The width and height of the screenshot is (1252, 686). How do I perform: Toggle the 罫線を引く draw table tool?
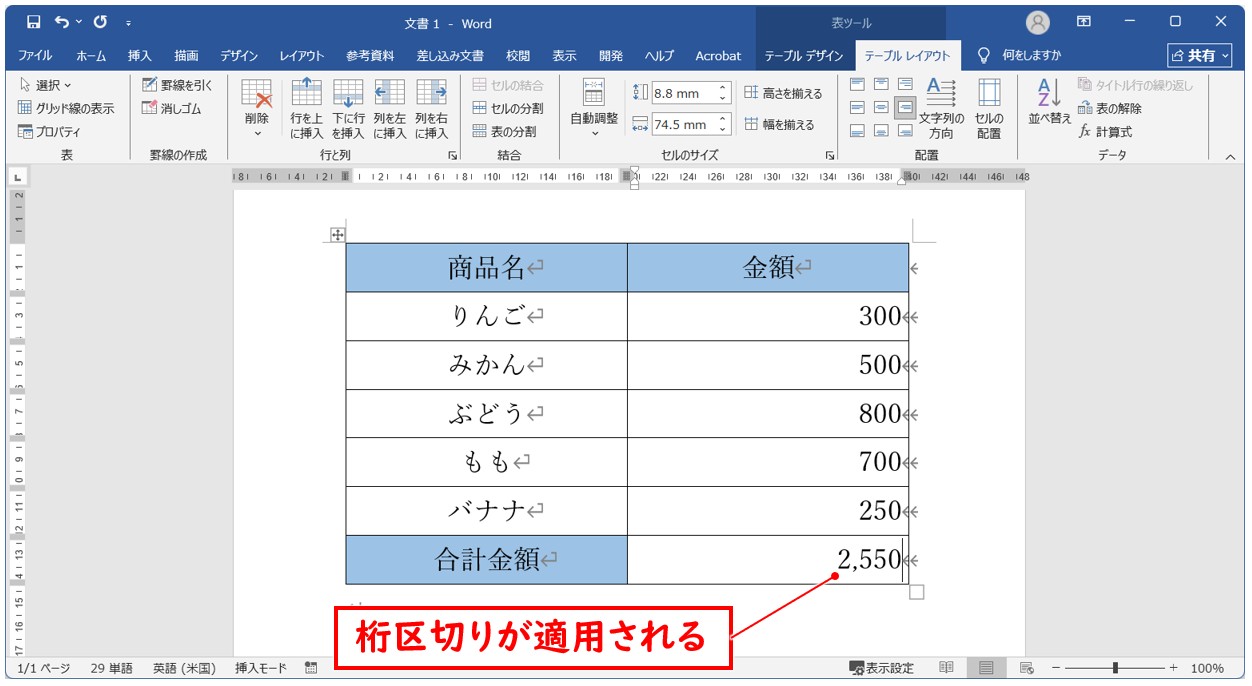pyautogui.click(x=177, y=85)
